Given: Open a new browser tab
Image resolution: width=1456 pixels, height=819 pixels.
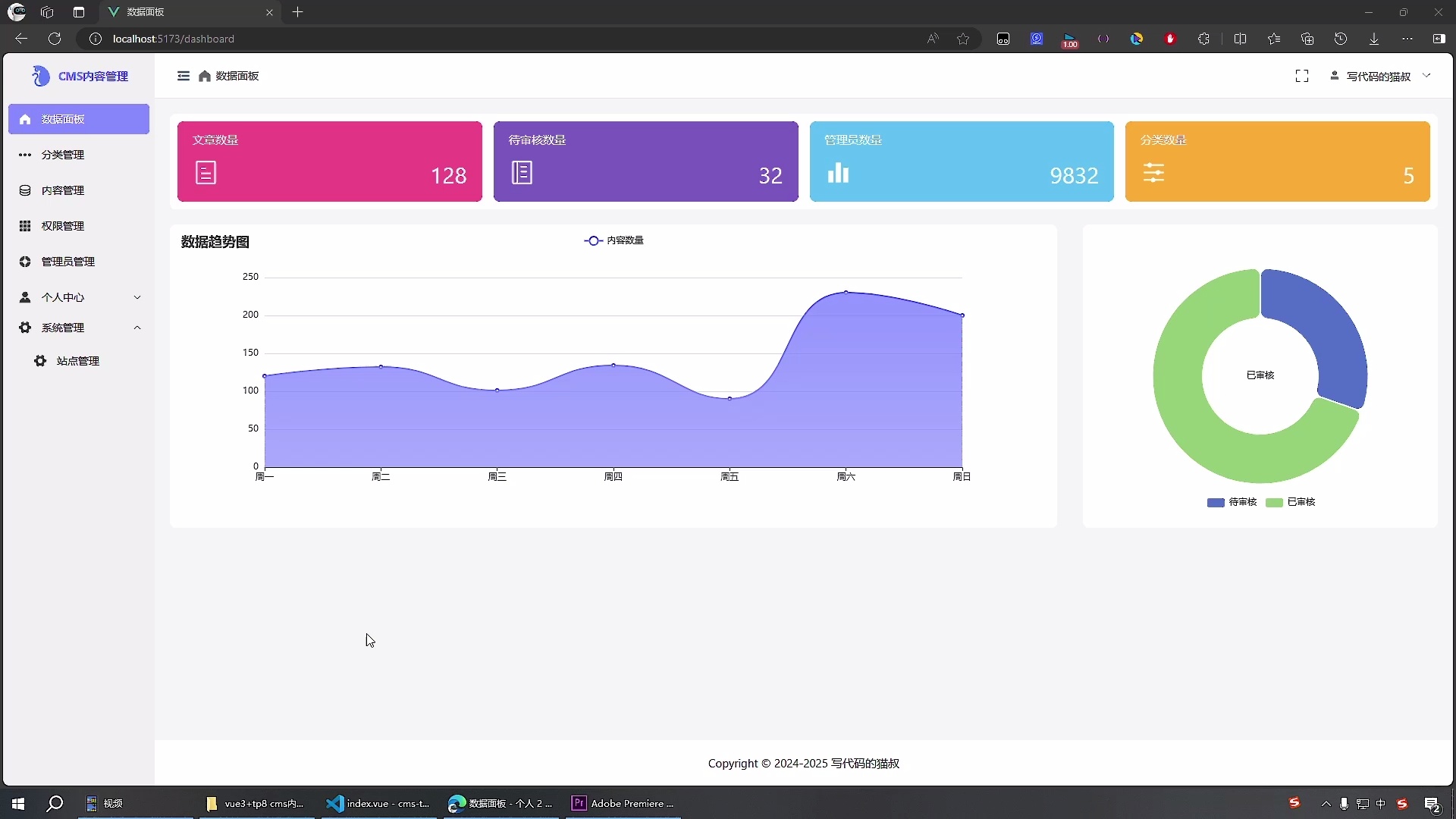Looking at the screenshot, I should point(298,12).
